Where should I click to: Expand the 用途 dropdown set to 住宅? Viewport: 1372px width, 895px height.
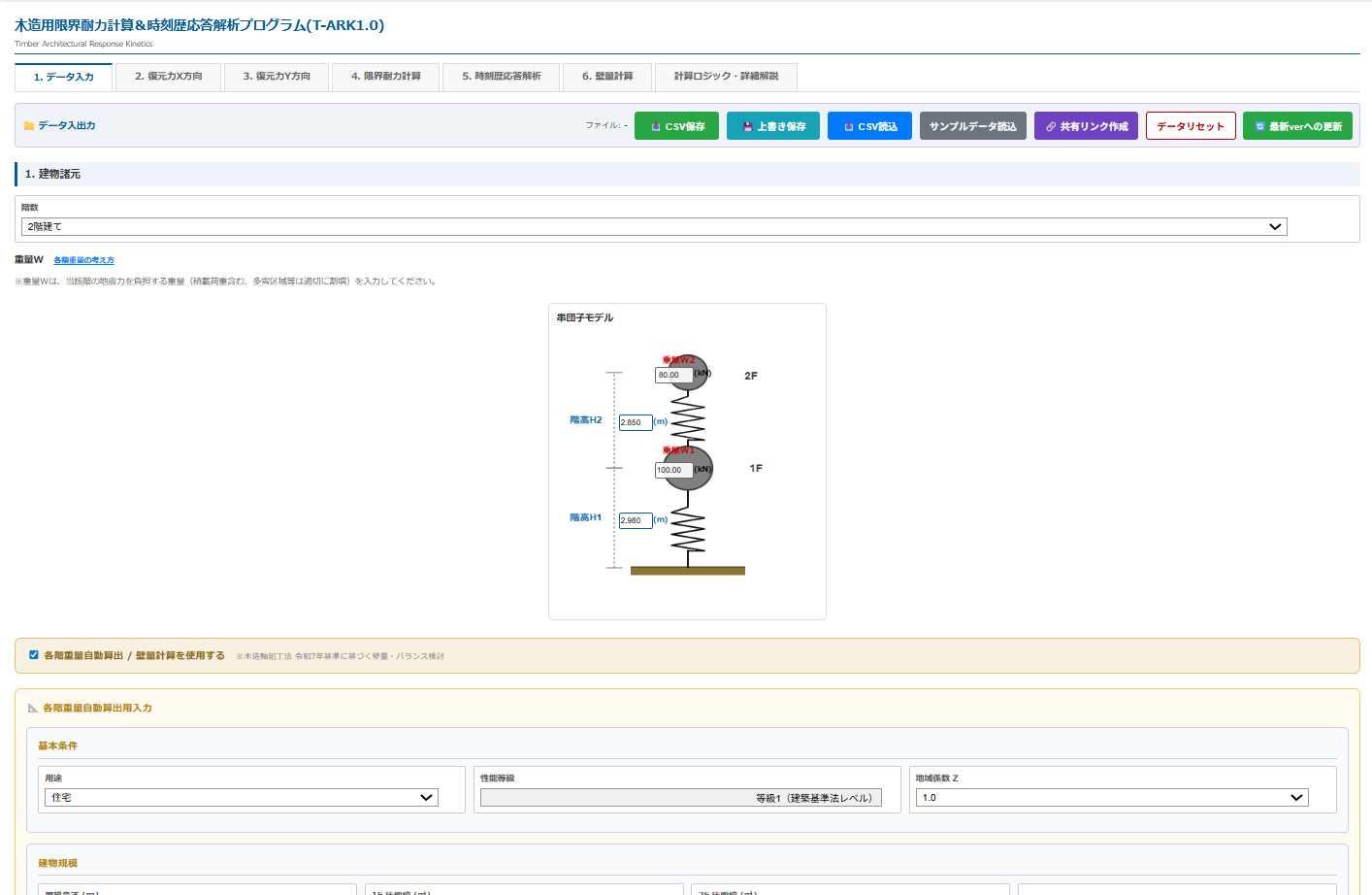point(241,797)
